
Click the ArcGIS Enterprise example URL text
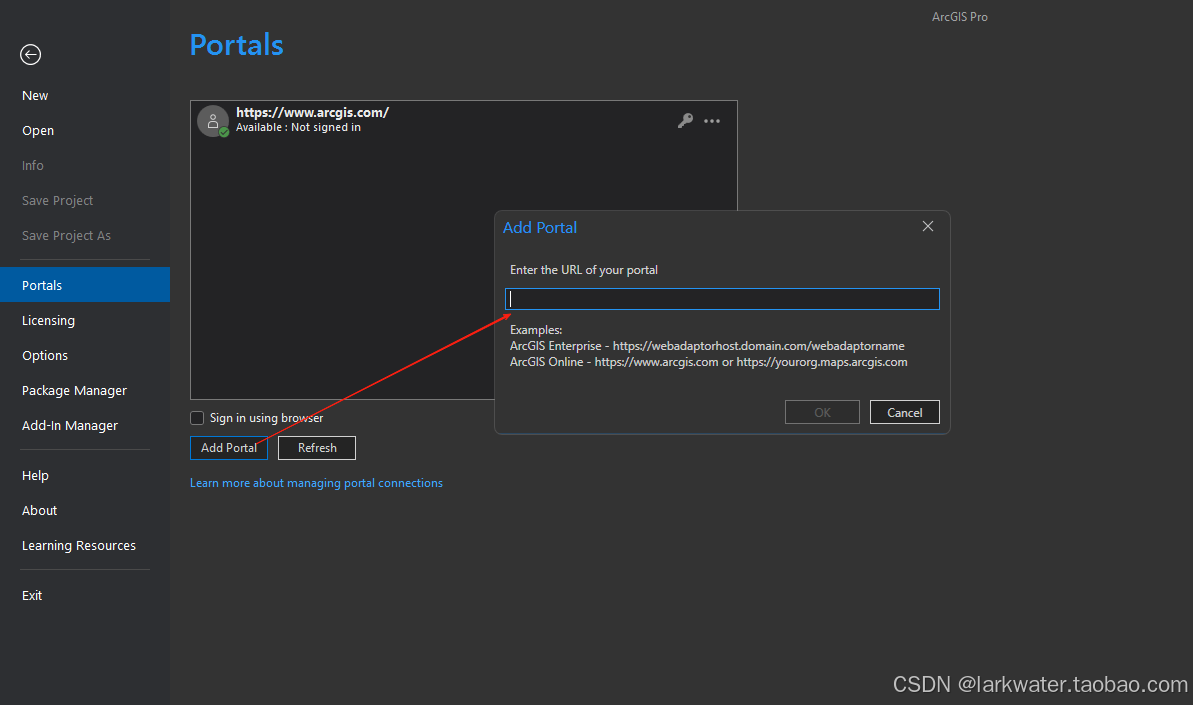click(x=708, y=346)
